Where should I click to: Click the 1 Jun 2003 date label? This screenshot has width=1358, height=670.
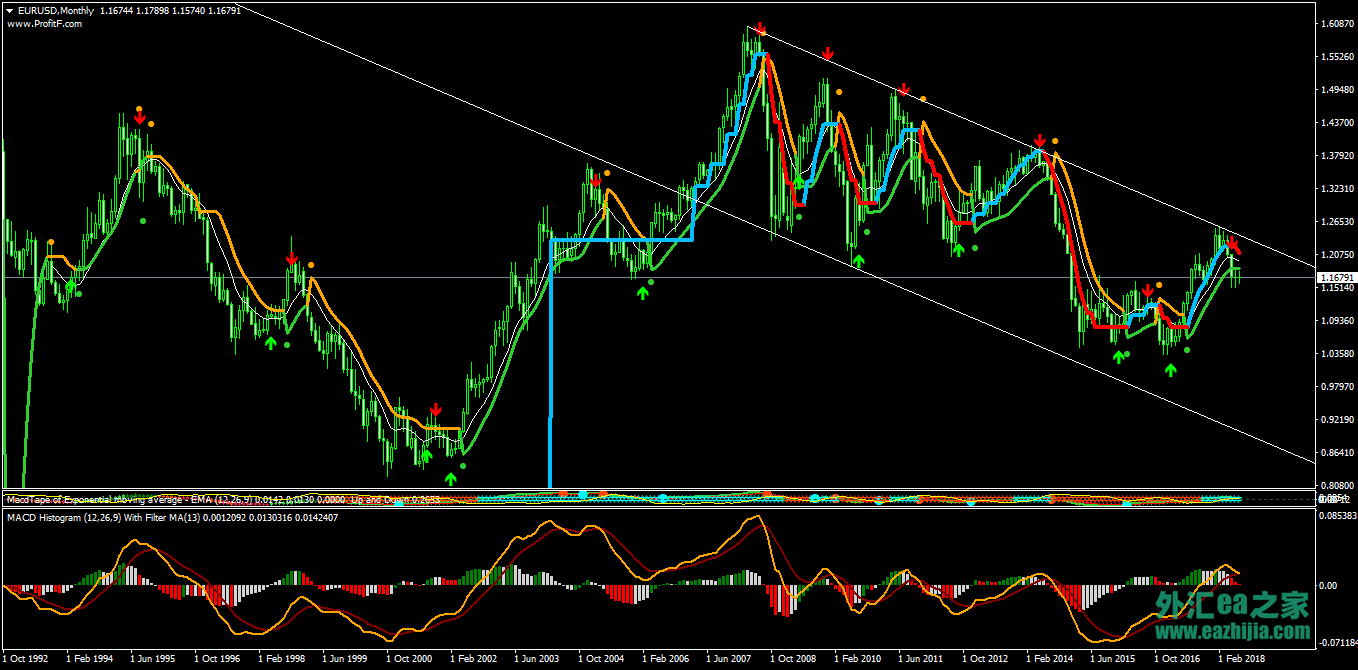tap(538, 660)
